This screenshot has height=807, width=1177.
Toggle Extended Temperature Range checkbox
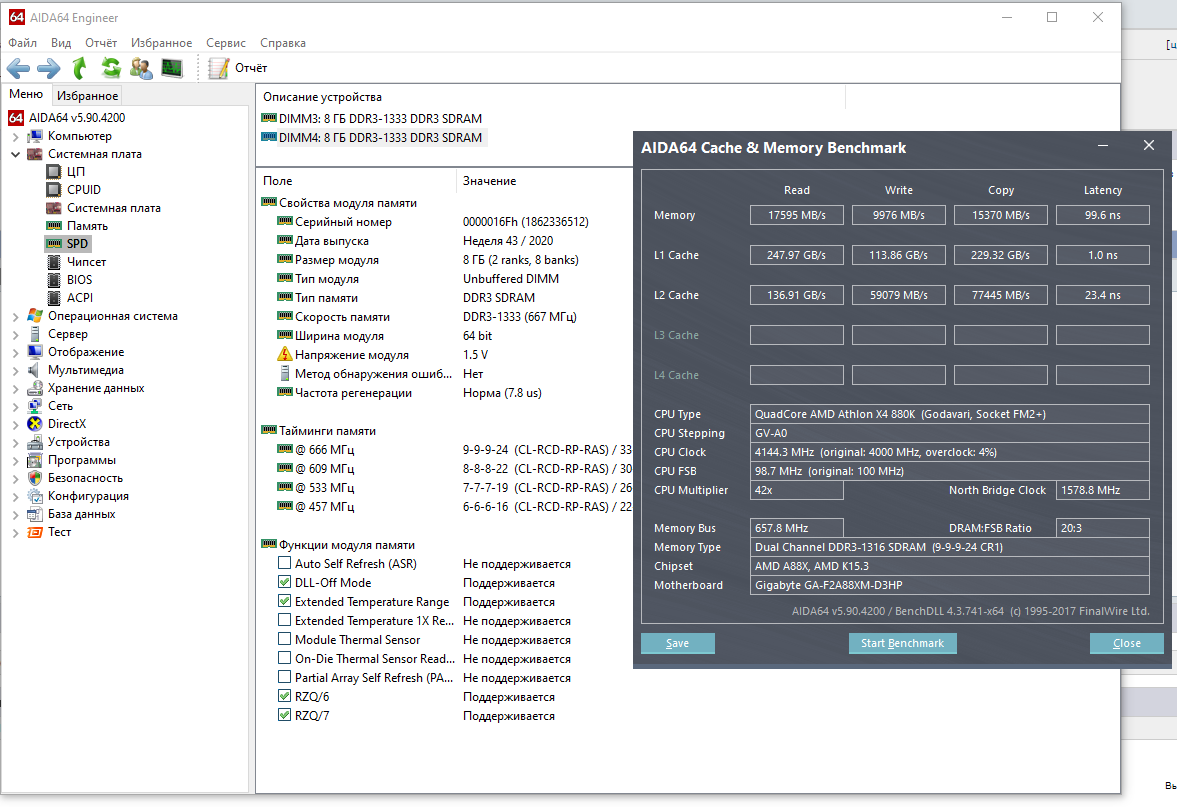click(x=284, y=601)
